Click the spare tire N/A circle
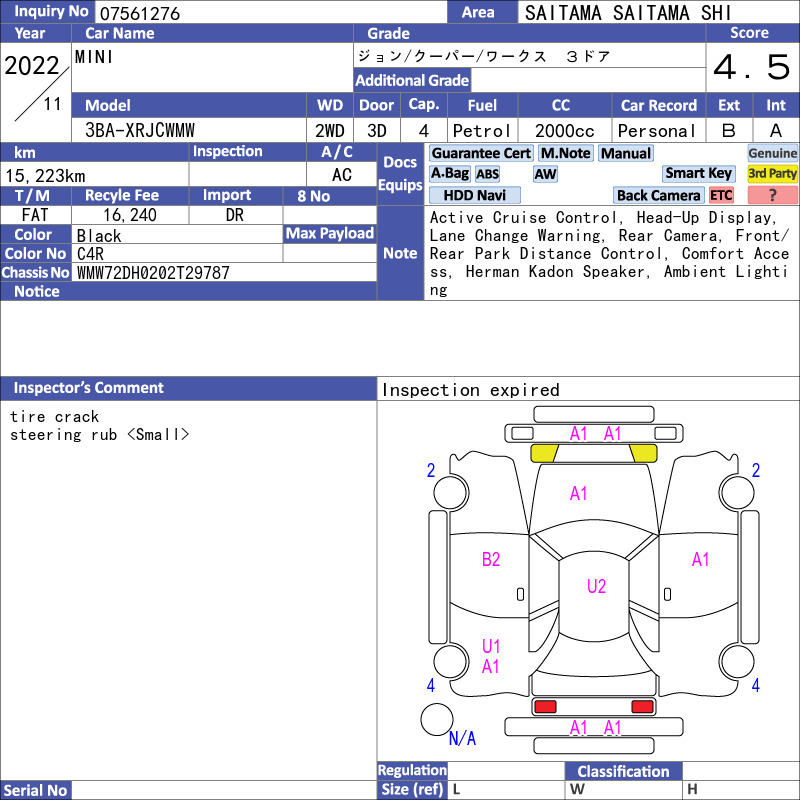Image resolution: width=800 pixels, height=800 pixels. (437, 719)
